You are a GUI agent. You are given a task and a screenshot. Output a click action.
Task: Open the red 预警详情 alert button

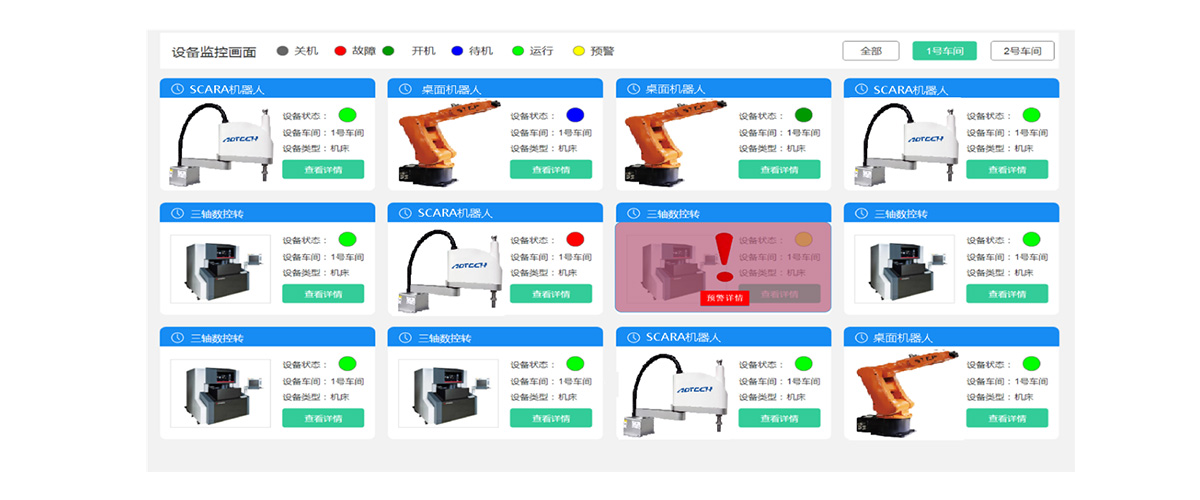click(725, 298)
